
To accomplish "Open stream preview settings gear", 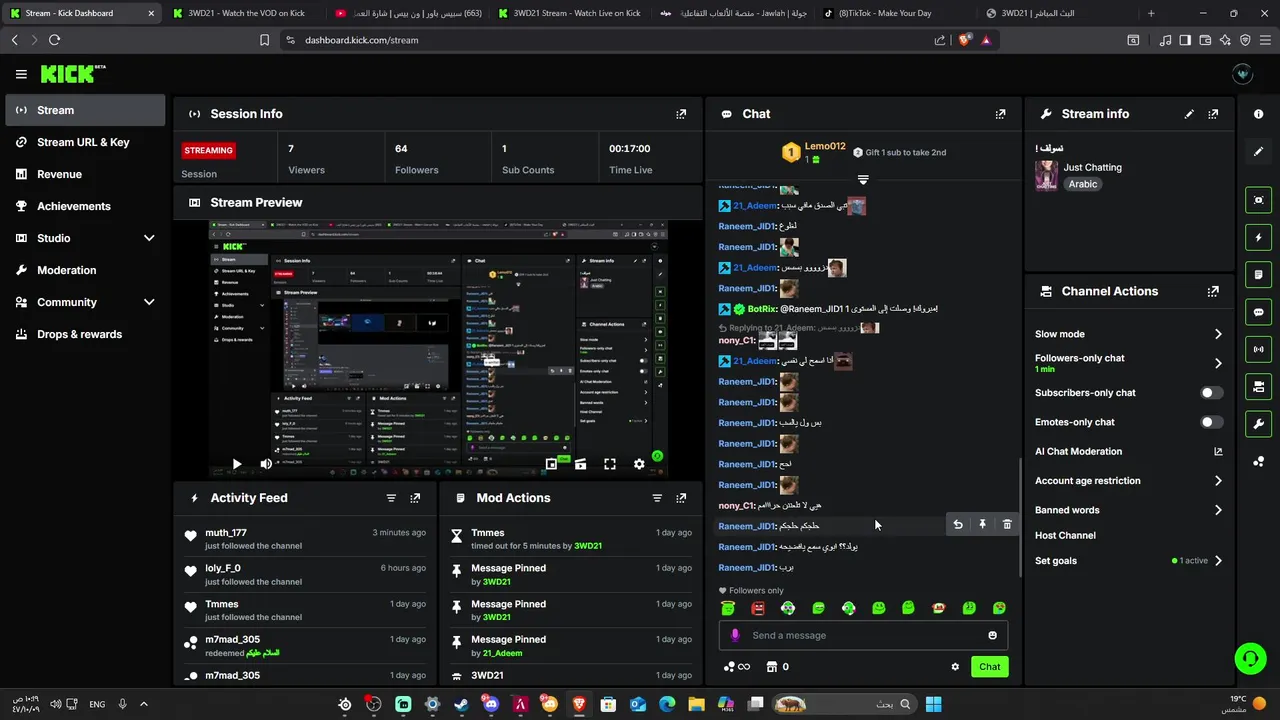I will (x=639, y=464).
